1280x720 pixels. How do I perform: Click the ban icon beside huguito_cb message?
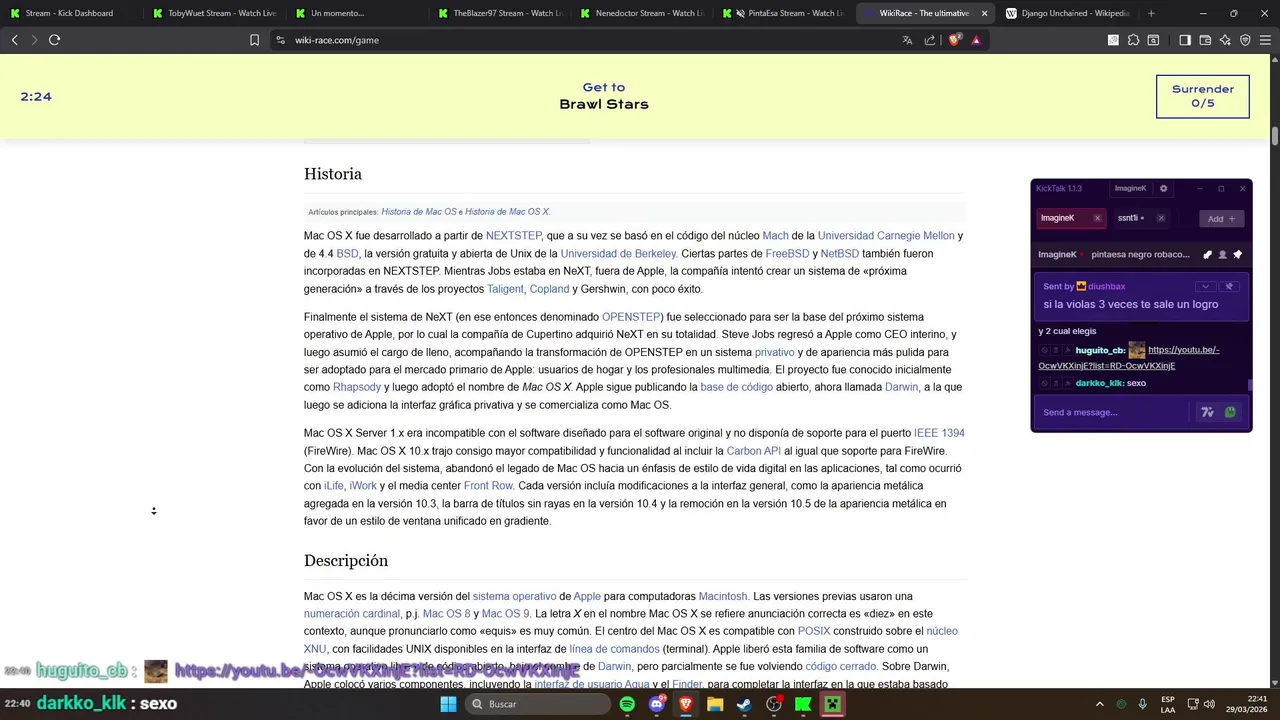click(x=1044, y=350)
